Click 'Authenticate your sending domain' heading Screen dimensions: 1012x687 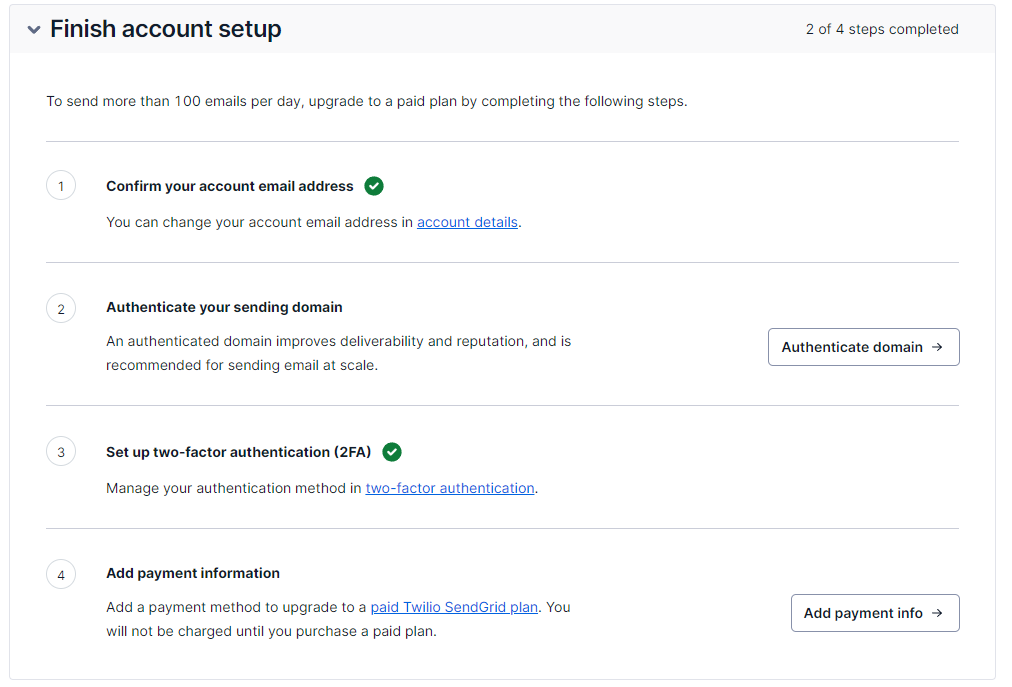[224, 307]
